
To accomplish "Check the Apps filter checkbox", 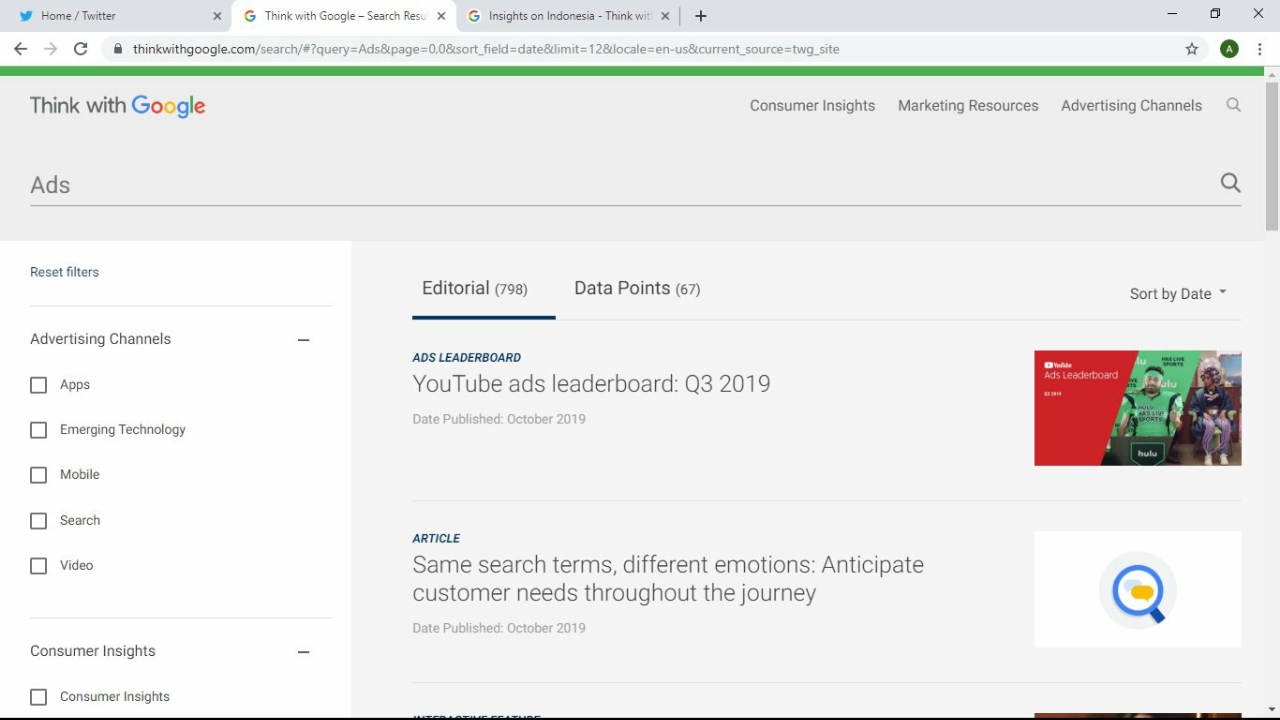I will click(38, 385).
